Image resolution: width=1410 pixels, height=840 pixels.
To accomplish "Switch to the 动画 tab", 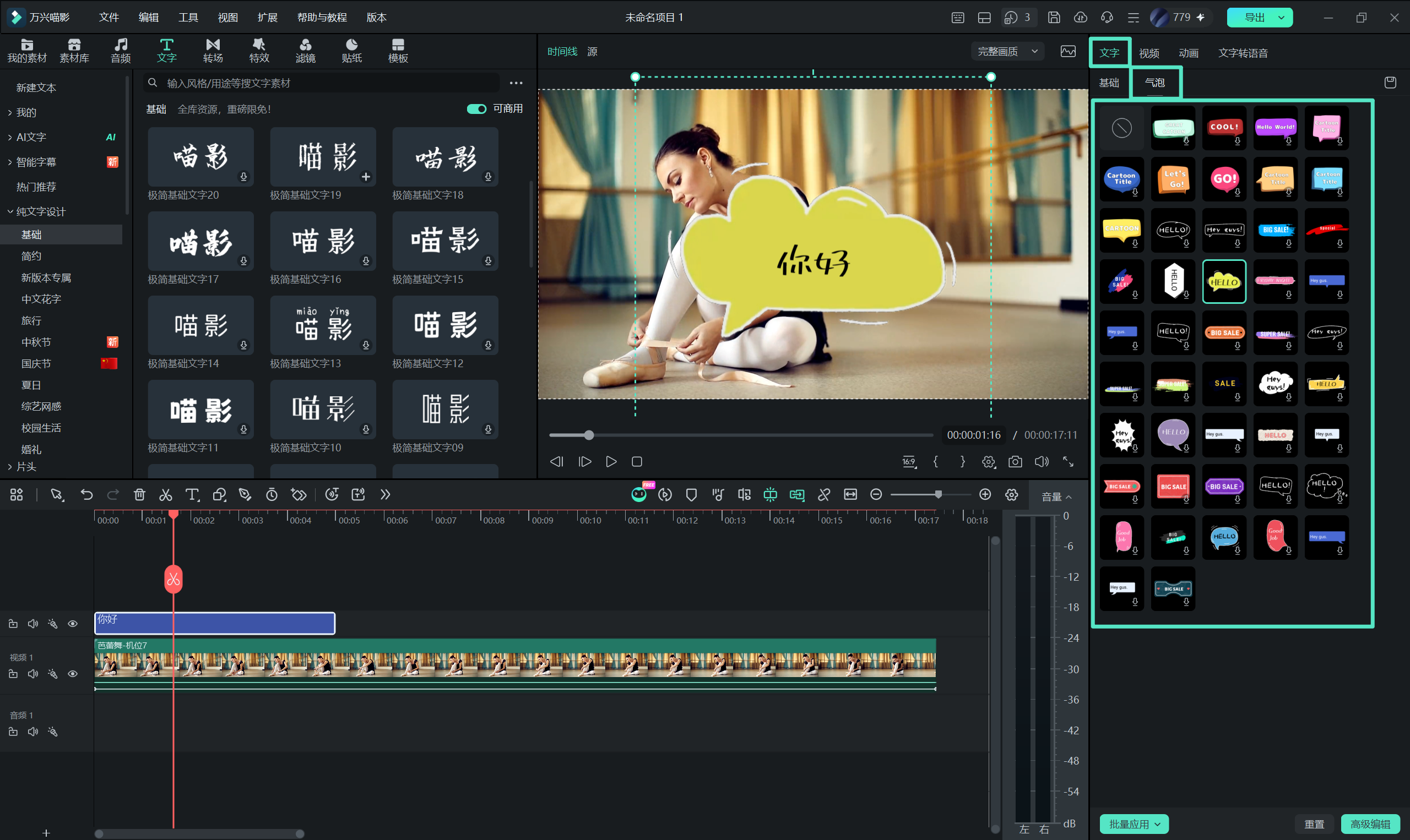I will click(1189, 53).
